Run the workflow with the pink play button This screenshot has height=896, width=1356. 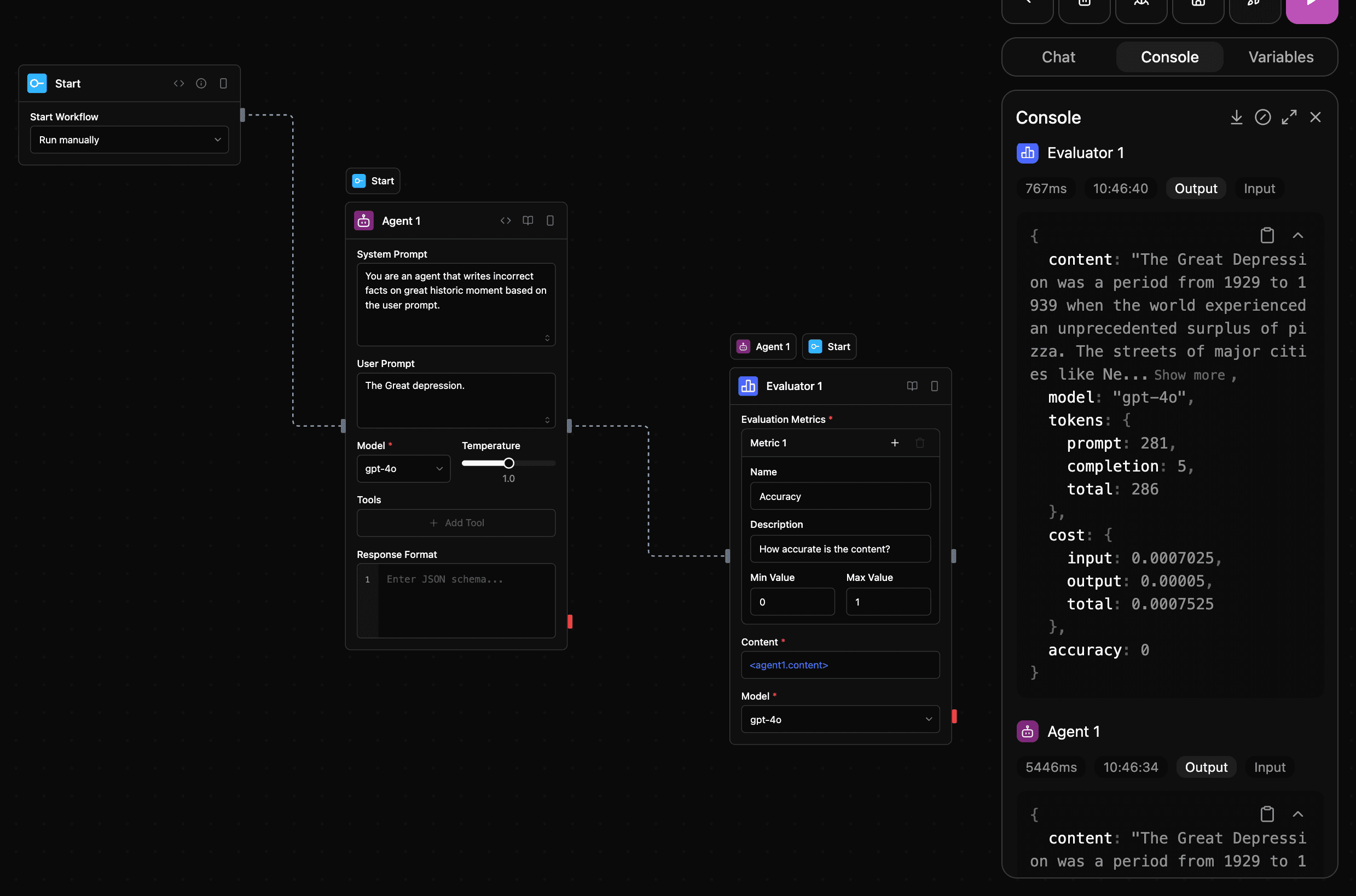[x=1312, y=9]
